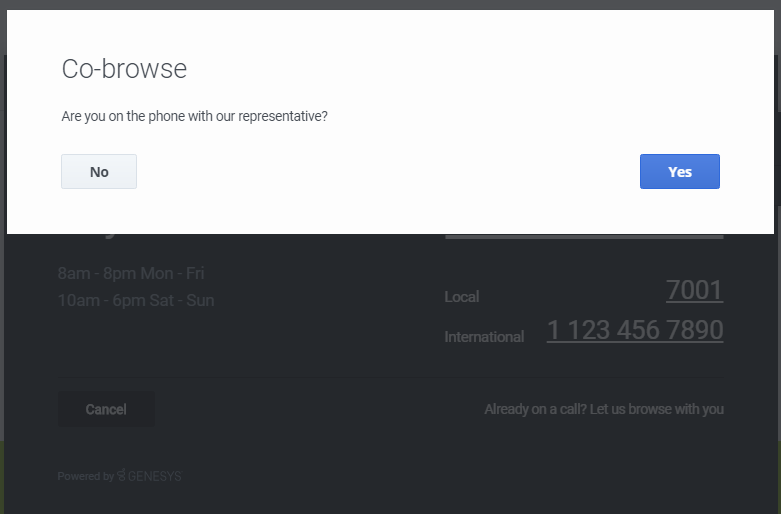Click the 'Local' label
The image size is (781, 514).
pyautogui.click(x=461, y=297)
